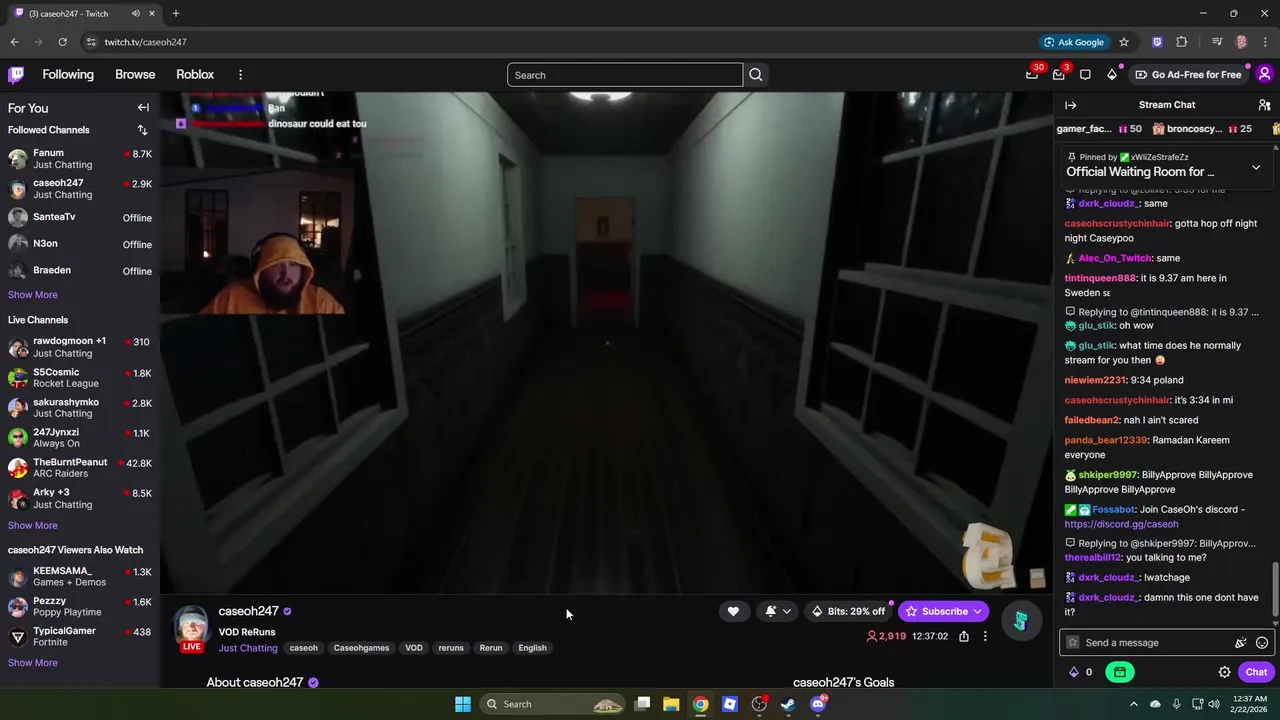Expand the Subscribe button dropdown
Viewport: 1280px width, 720px height.
[977, 611]
